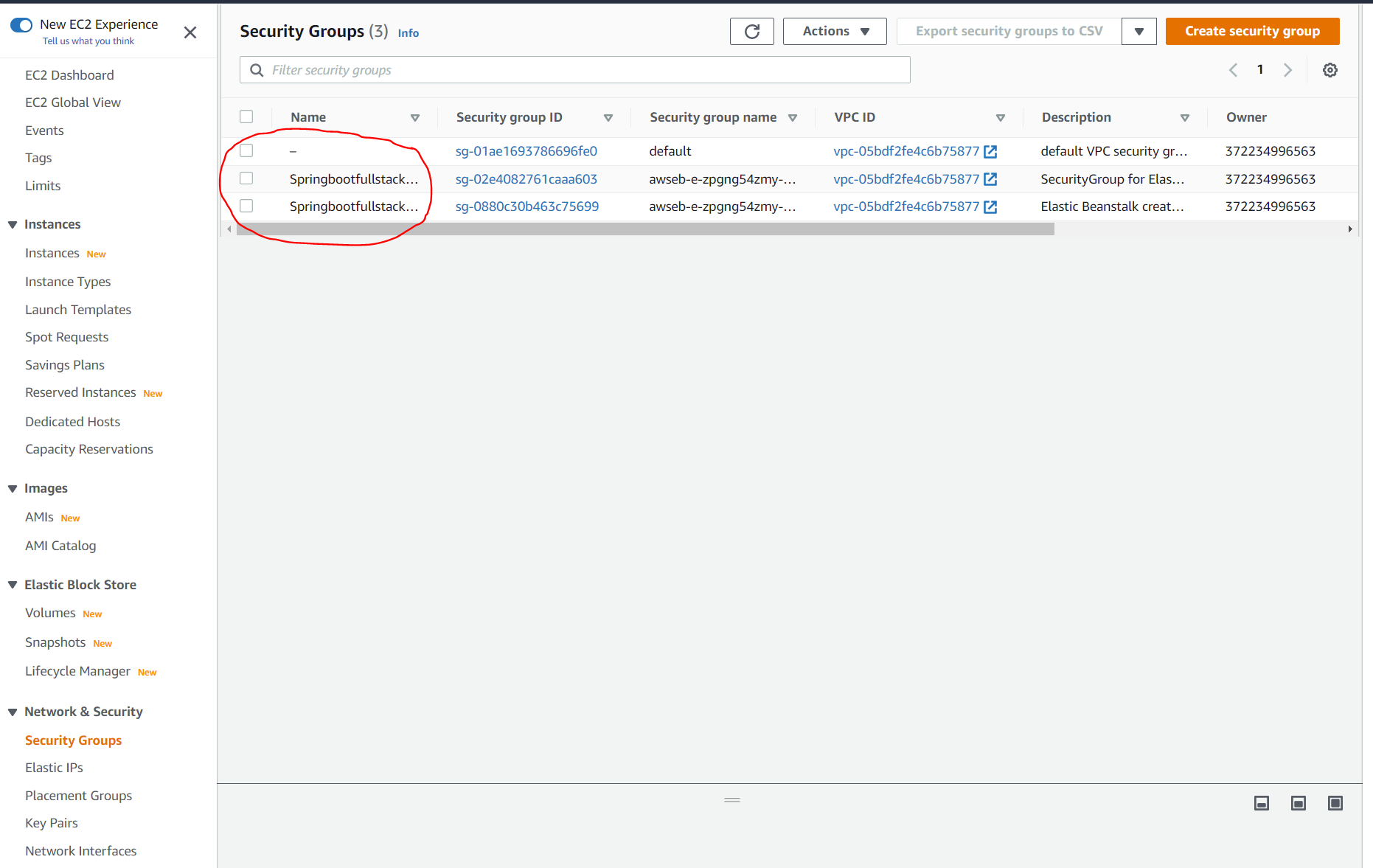Go to previous page arrow
This screenshot has height=868, width=1373.
tap(1233, 70)
